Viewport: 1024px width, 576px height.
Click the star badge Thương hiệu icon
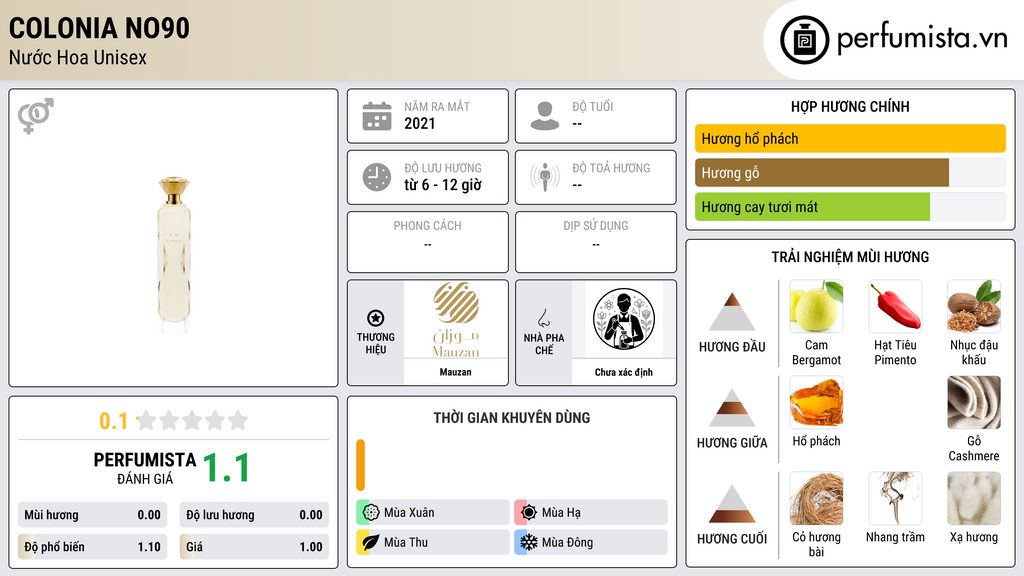(376, 318)
